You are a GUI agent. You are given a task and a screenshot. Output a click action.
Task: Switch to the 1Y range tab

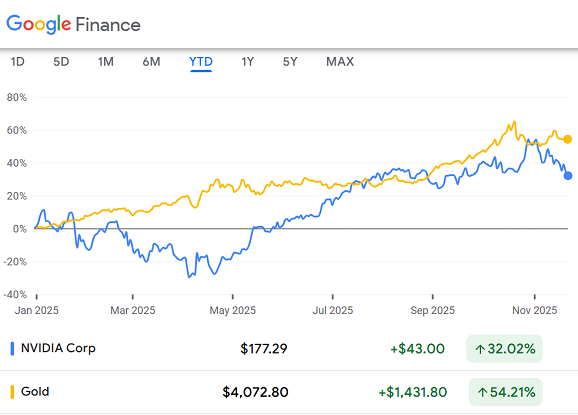tap(248, 62)
